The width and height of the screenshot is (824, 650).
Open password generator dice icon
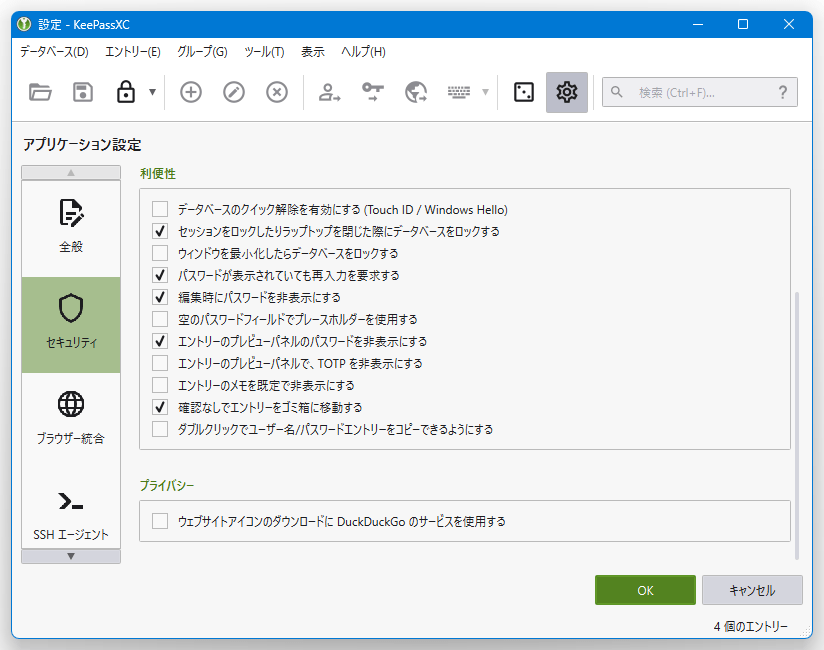523,92
